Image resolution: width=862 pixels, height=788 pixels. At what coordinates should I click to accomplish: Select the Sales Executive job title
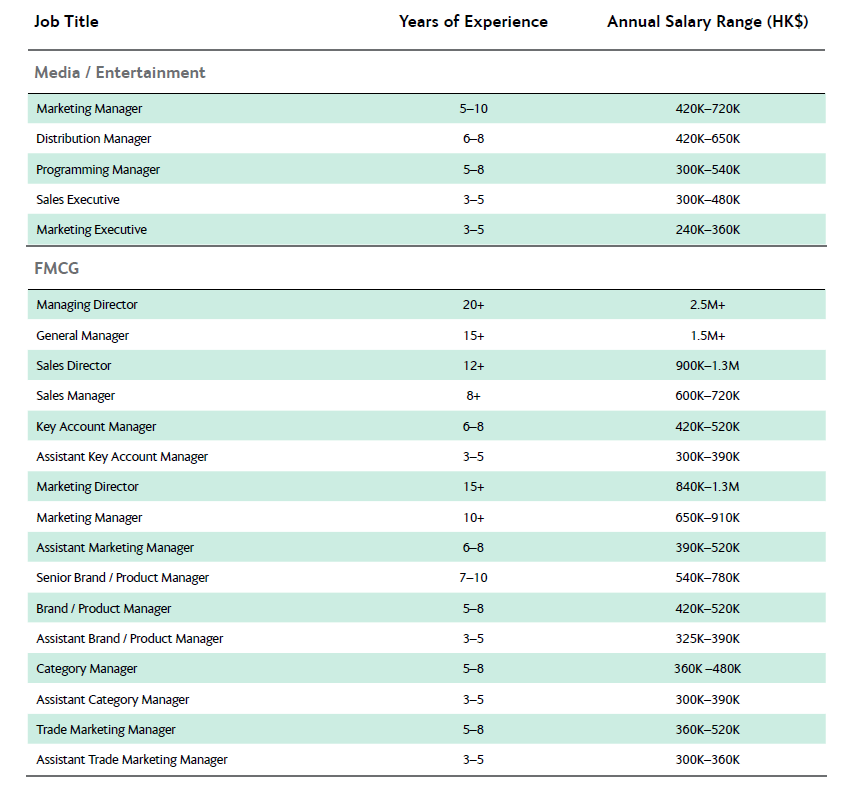(x=78, y=200)
